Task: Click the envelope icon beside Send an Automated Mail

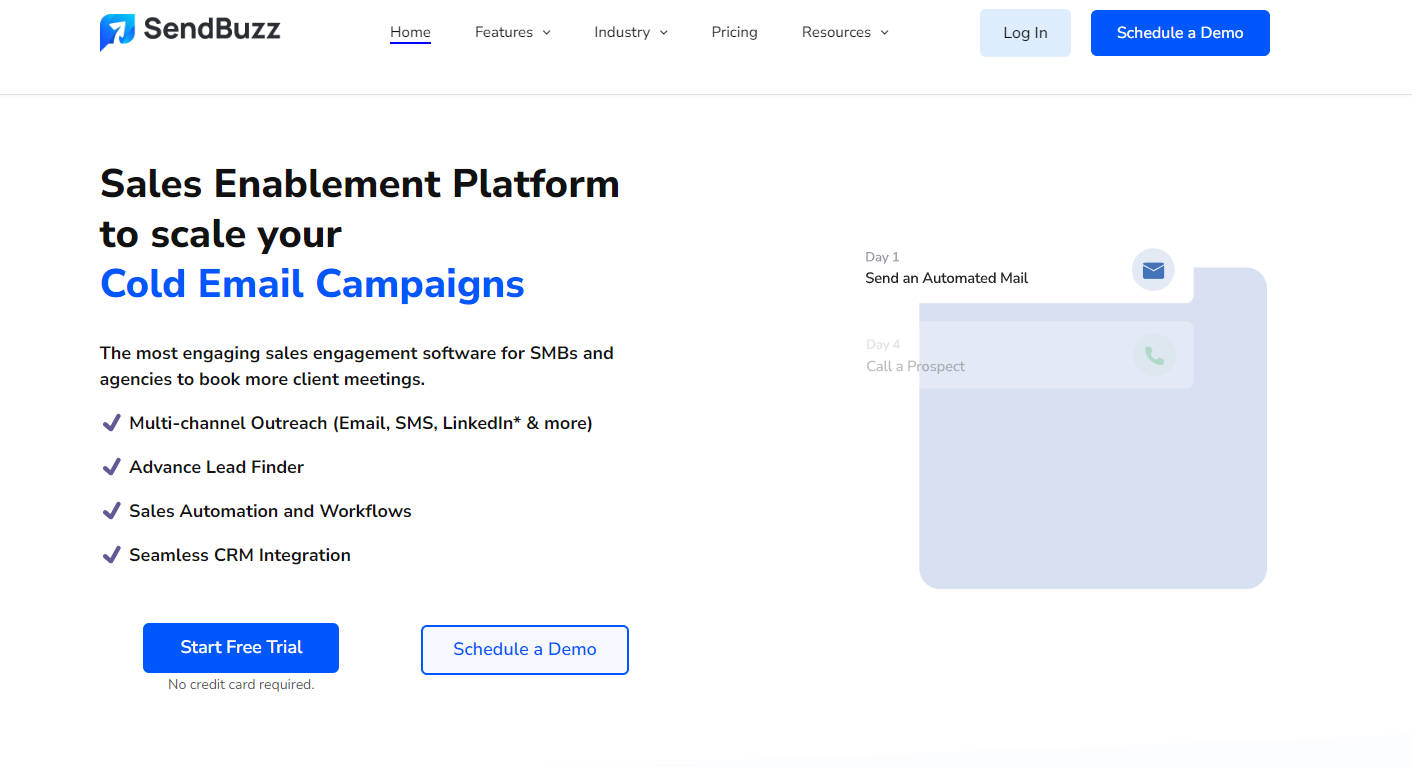Action: pos(1153,270)
